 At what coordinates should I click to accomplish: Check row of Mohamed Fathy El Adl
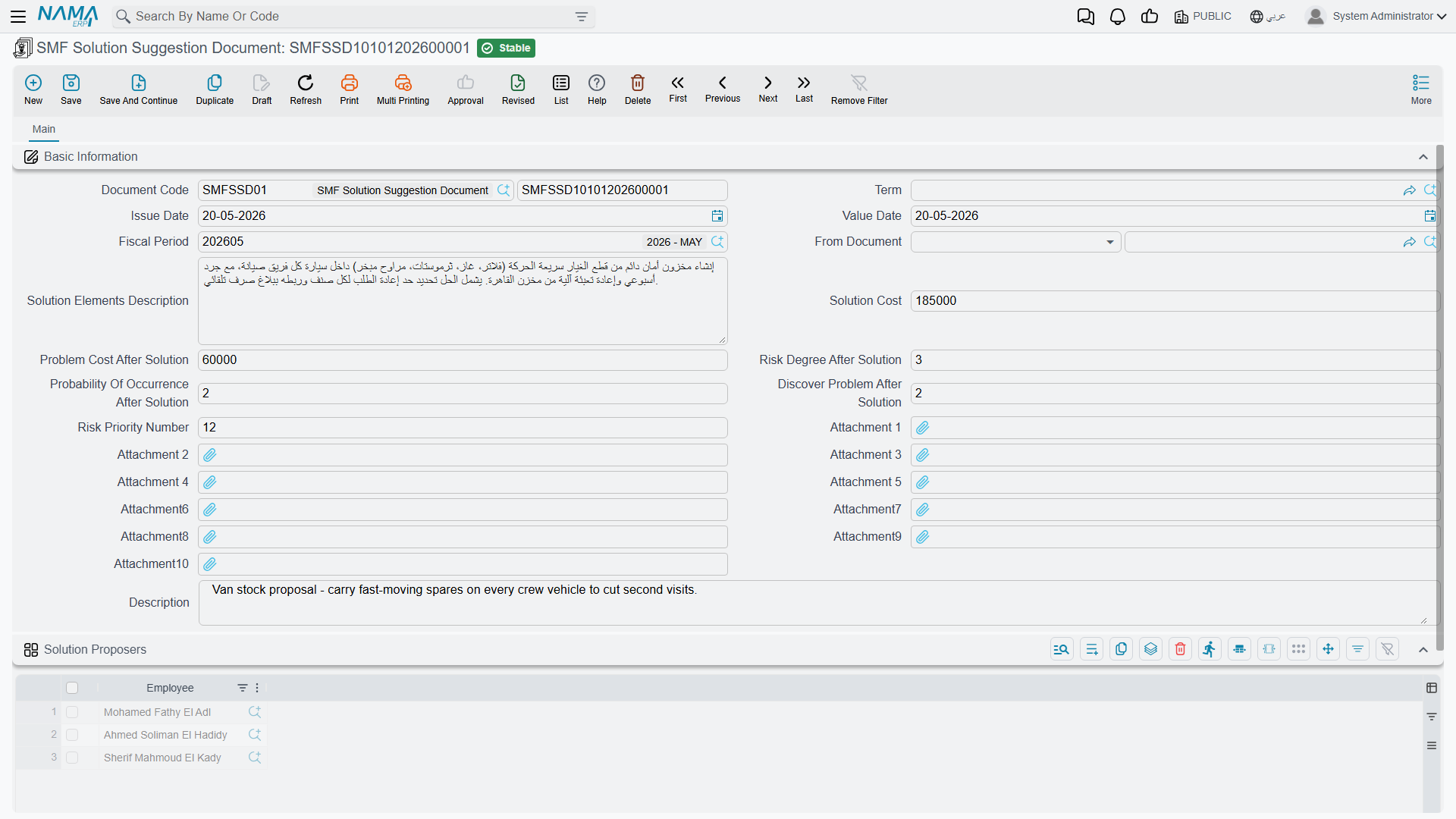(72, 712)
